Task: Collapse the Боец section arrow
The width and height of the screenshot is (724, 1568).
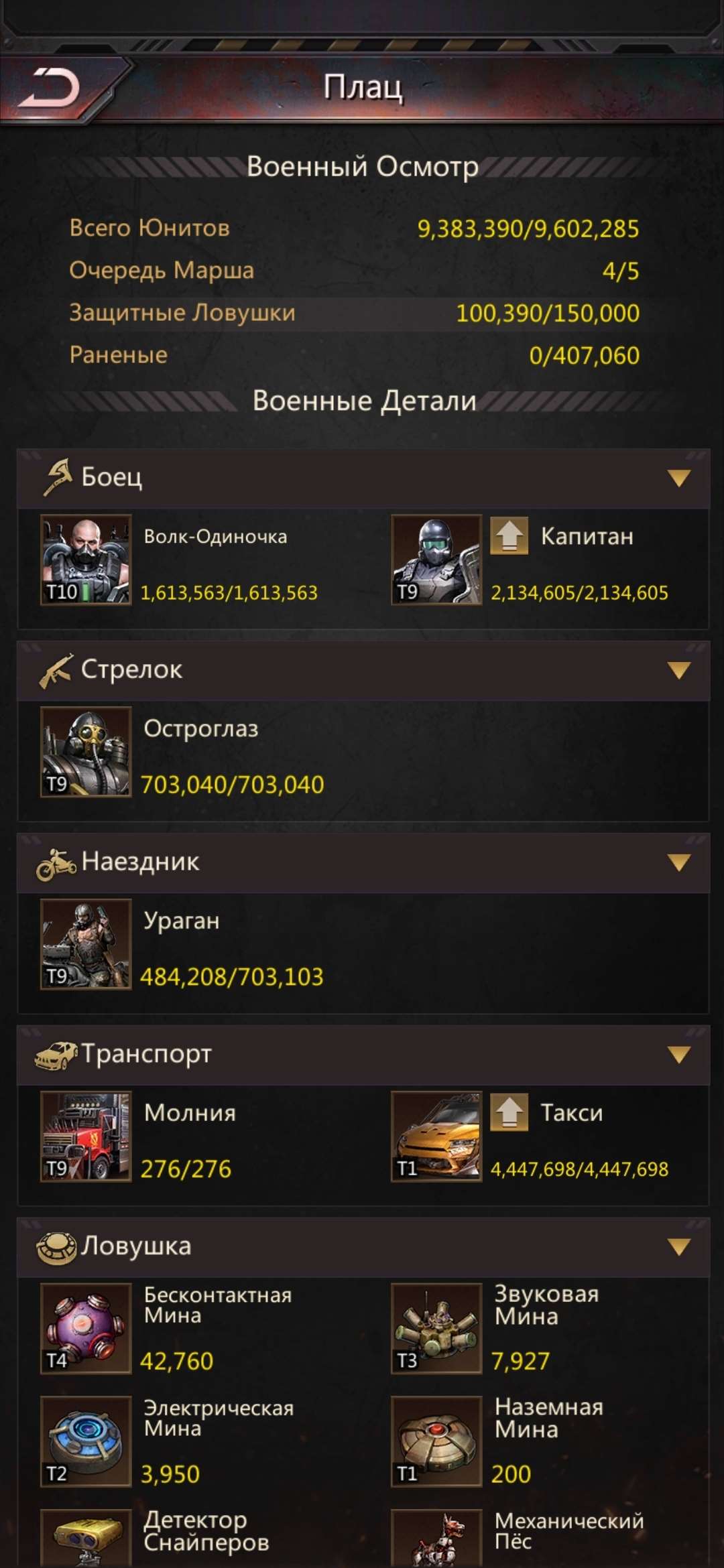Action: (679, 478)
